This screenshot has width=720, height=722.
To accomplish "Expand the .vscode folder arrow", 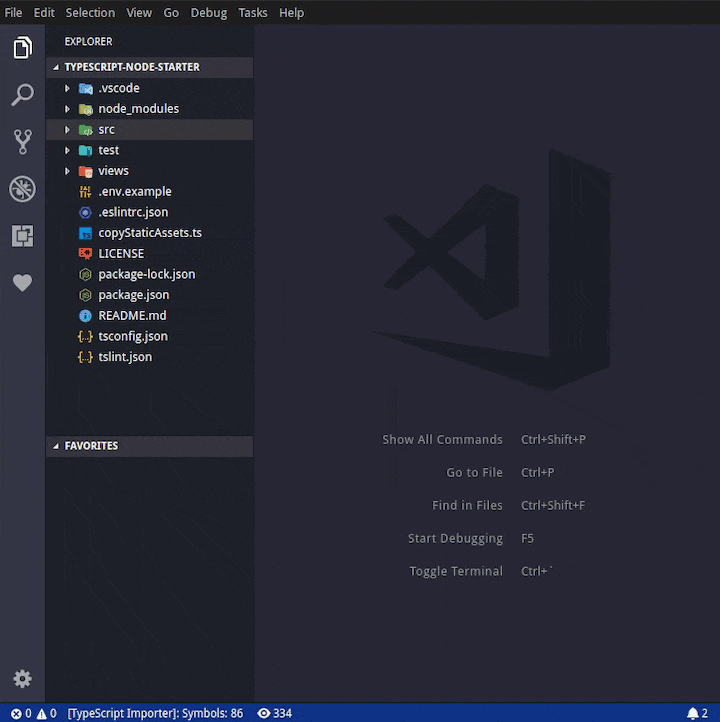I will (67, 88).
